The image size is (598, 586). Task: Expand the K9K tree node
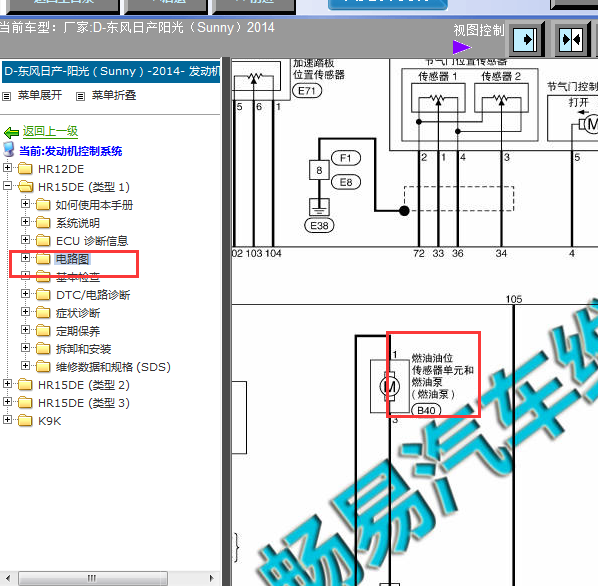7,420
